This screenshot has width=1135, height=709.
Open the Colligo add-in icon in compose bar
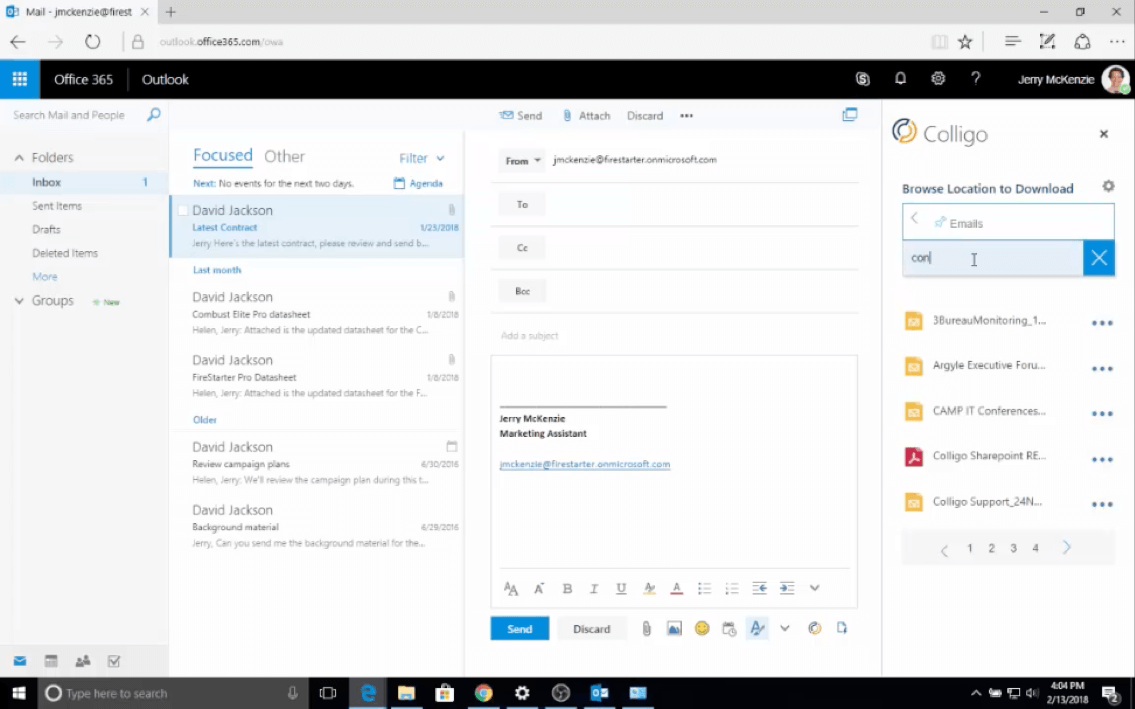tap(814, 629)
